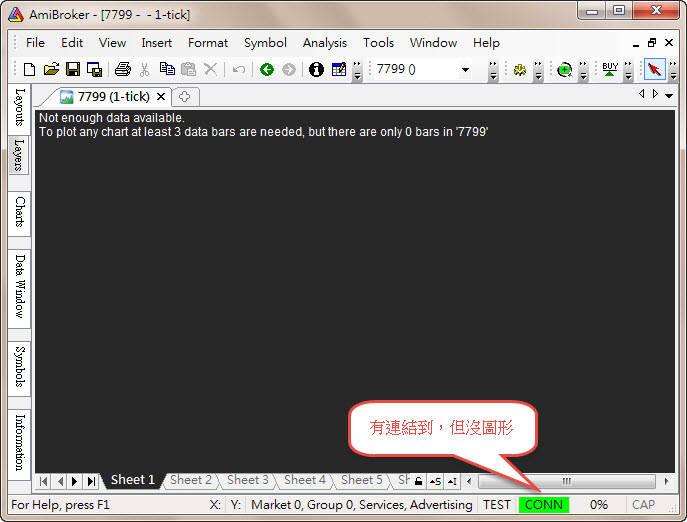This screenshot has width=687, height=522.
Task: Expand toolbar overflow after zoom icon
Action: pos(583,70)
